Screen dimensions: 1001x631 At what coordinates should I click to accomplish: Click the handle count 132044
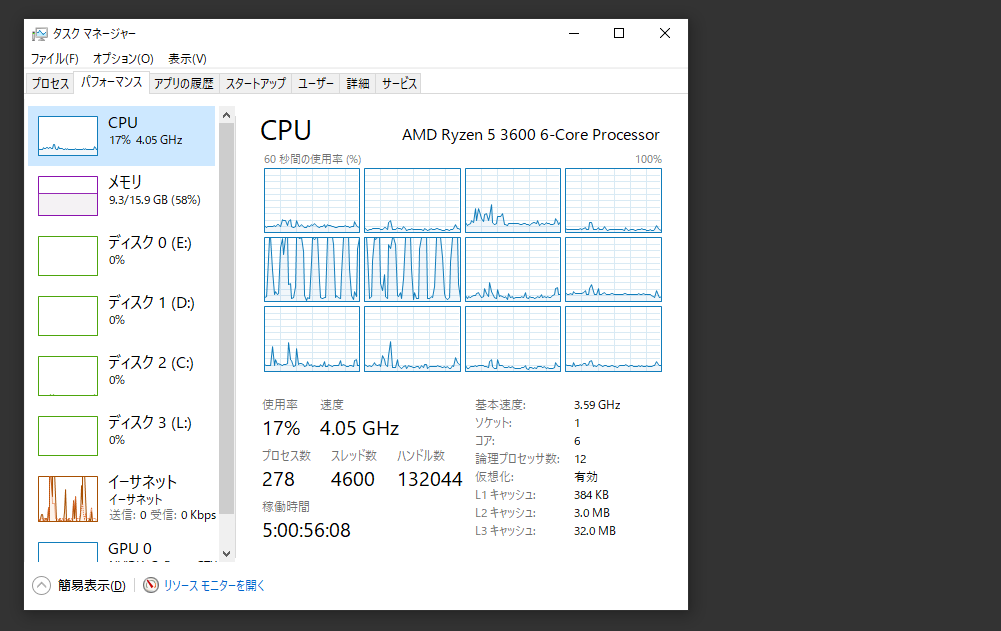[x=430, y=479]
